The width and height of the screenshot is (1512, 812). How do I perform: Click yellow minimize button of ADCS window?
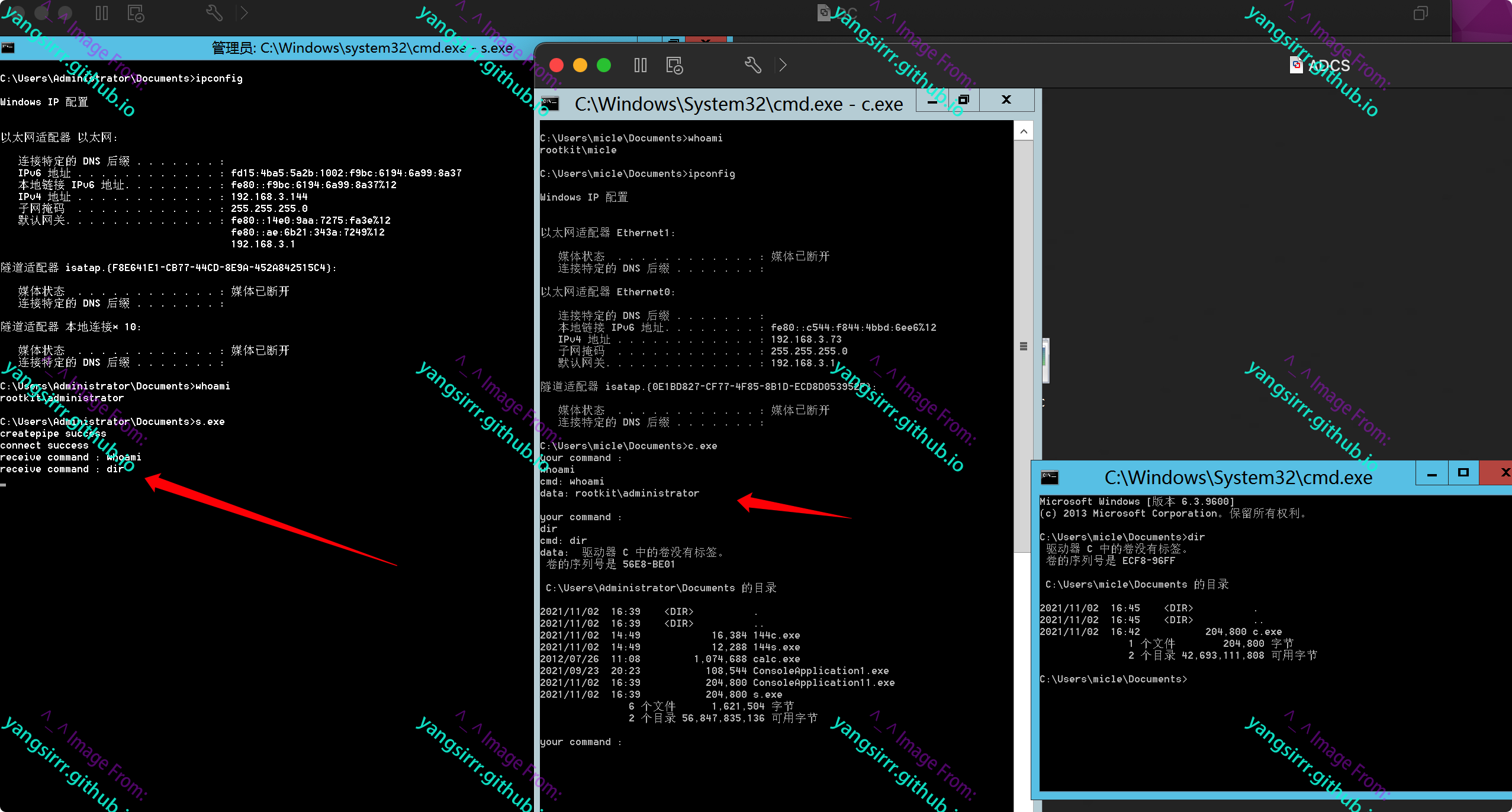(x=580, y=65)
